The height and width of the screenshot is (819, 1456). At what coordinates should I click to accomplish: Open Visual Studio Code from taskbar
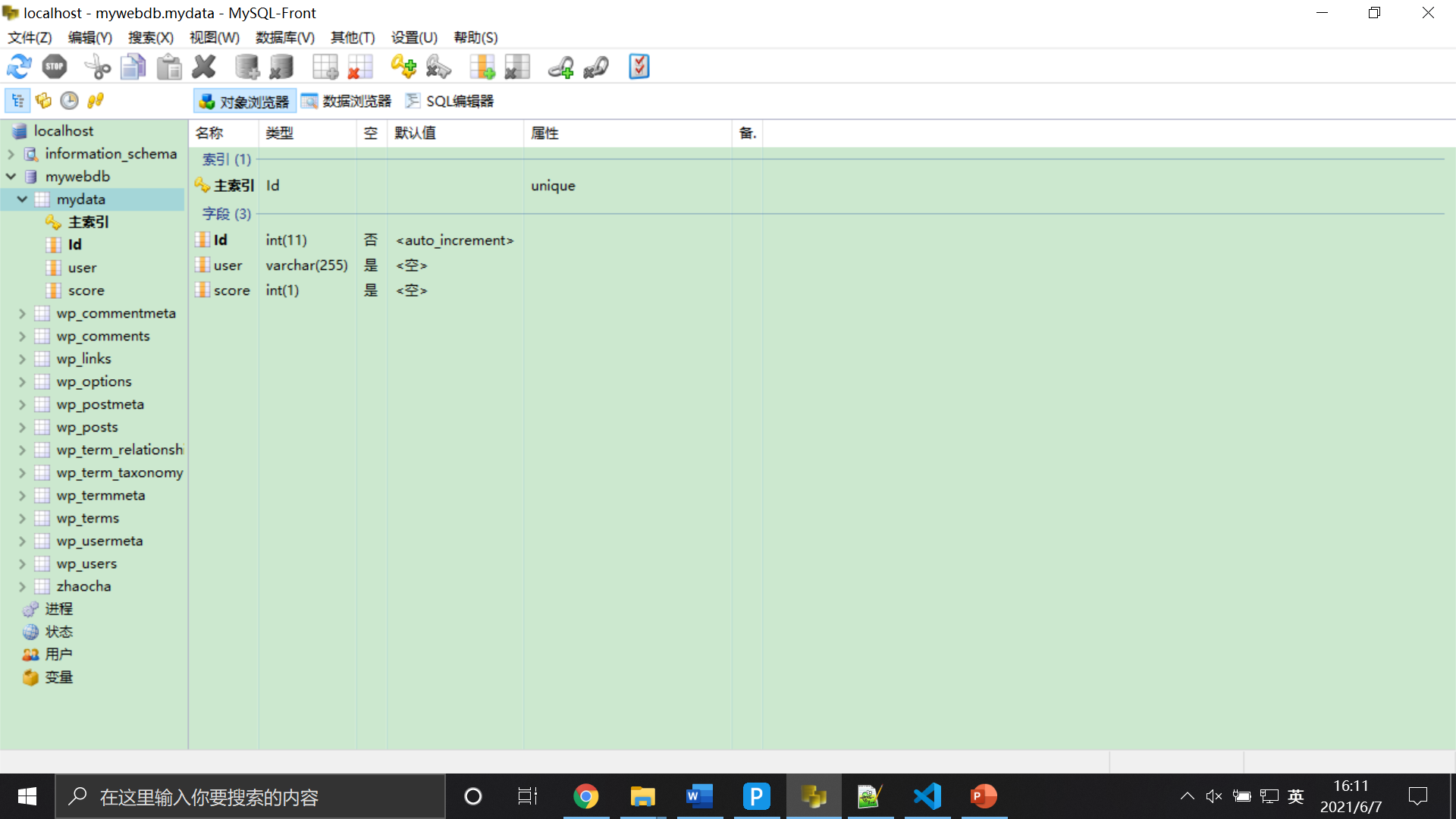pyautogui.click(x=927, y=796)
